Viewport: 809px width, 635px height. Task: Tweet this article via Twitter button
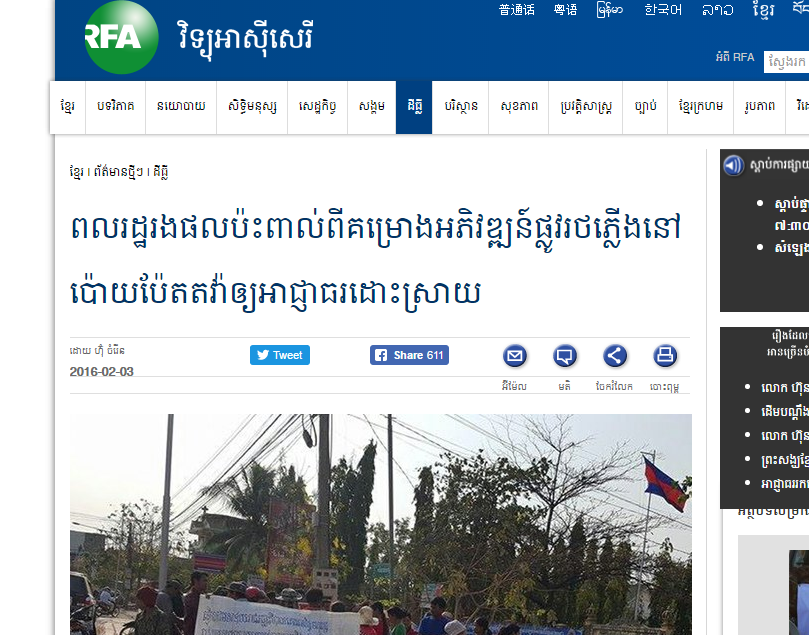[x=280, y=355]
